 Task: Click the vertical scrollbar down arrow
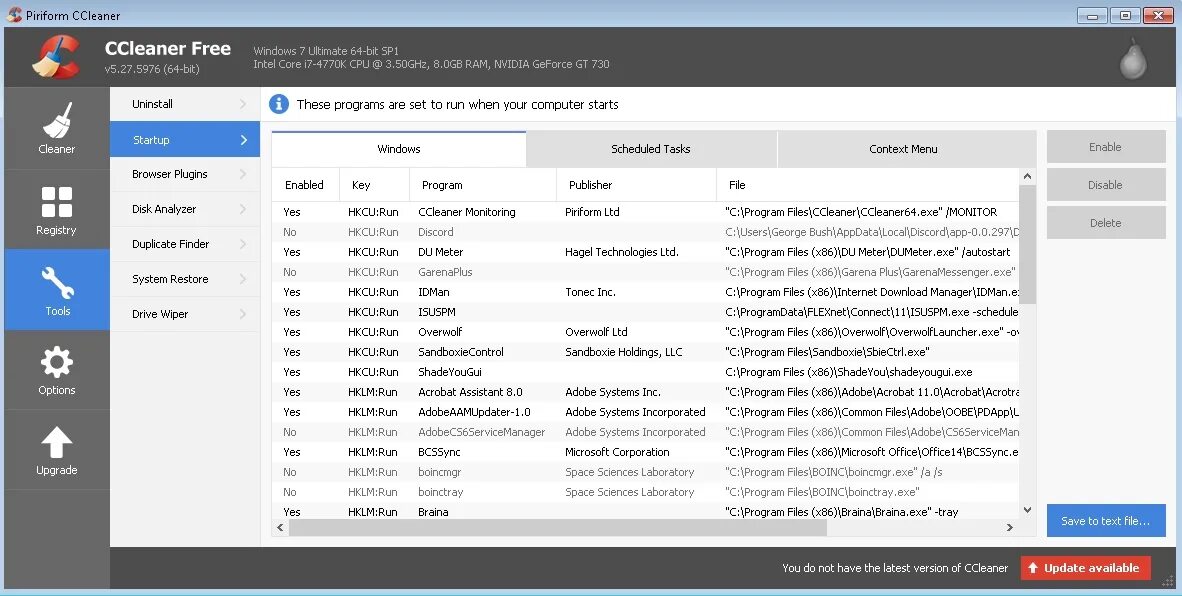point(1027,510)
